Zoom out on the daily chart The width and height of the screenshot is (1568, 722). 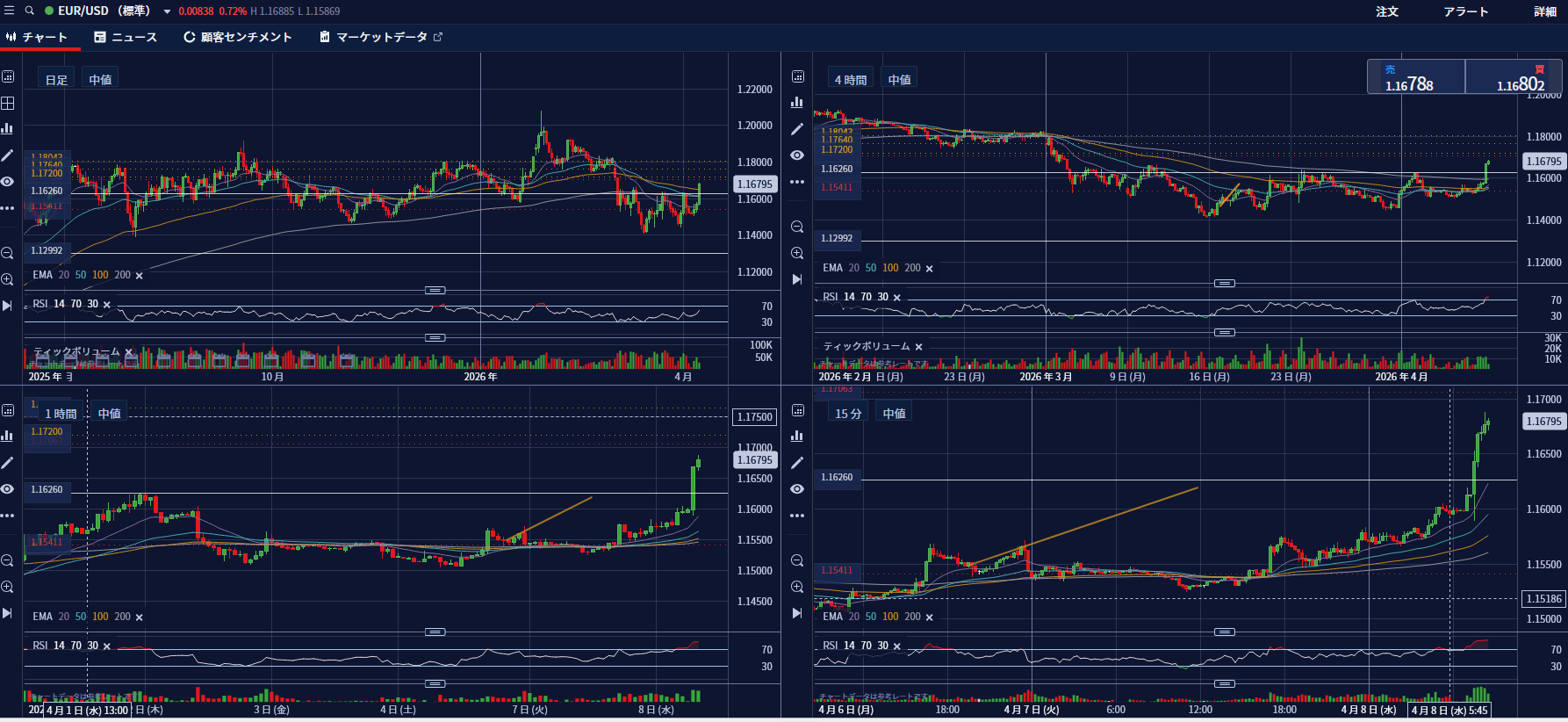pyautogui.click(x=8, y=253)
